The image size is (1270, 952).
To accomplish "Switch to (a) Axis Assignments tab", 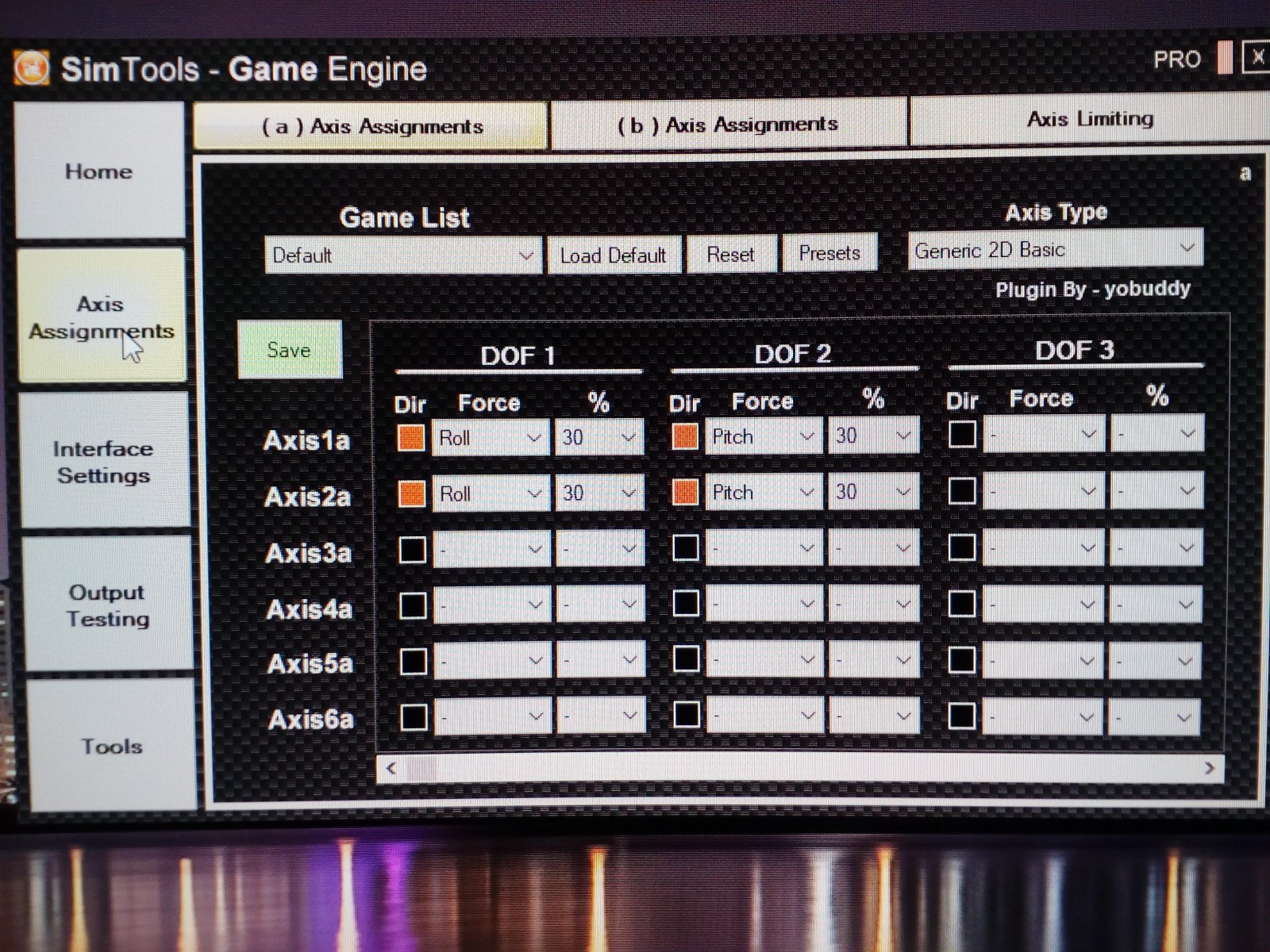I will [x=371, y=126].
